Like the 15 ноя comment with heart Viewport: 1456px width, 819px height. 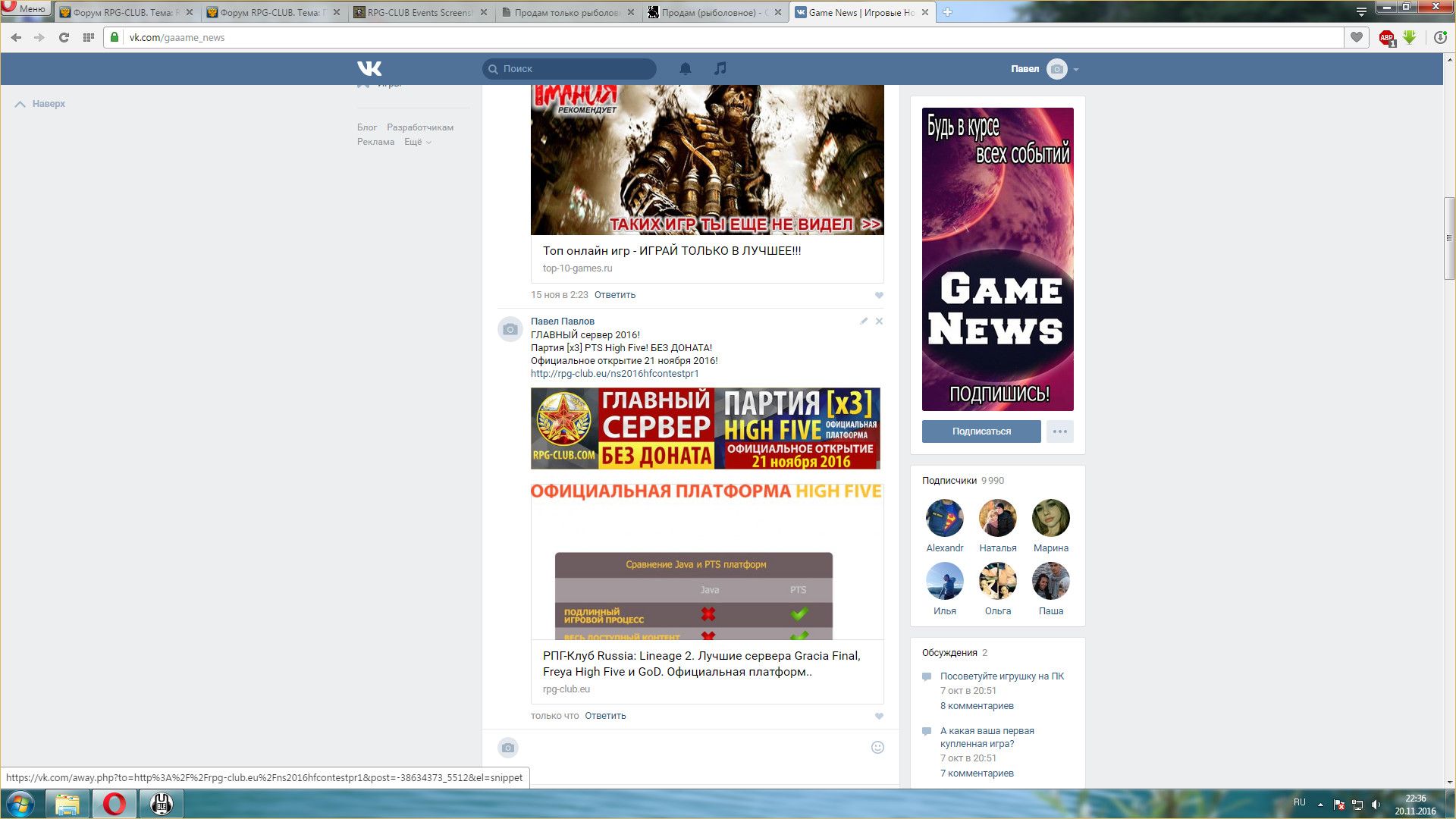(879, 295)
